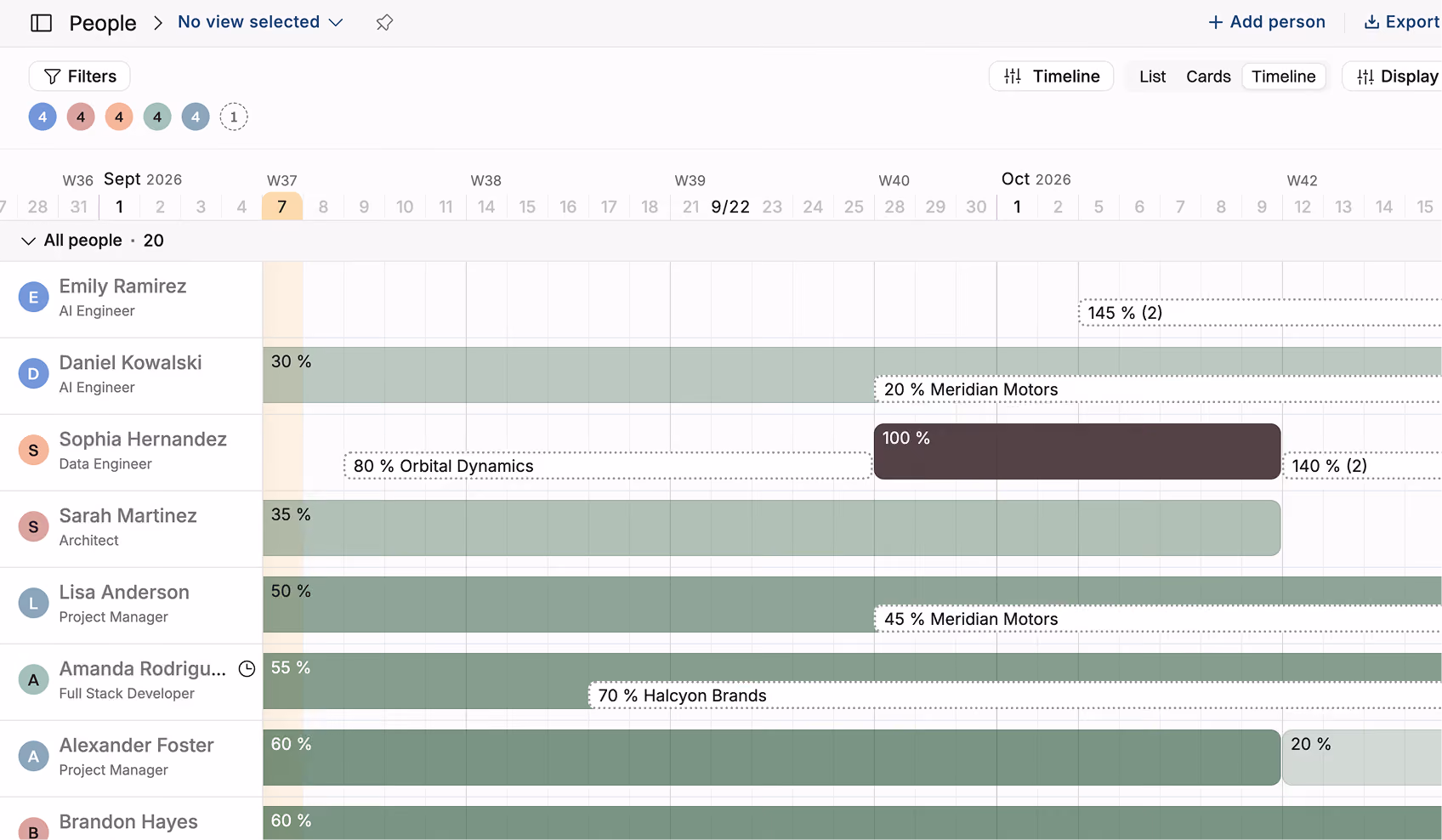
Task: Select the Timeline view tab
Action: 1284,77
